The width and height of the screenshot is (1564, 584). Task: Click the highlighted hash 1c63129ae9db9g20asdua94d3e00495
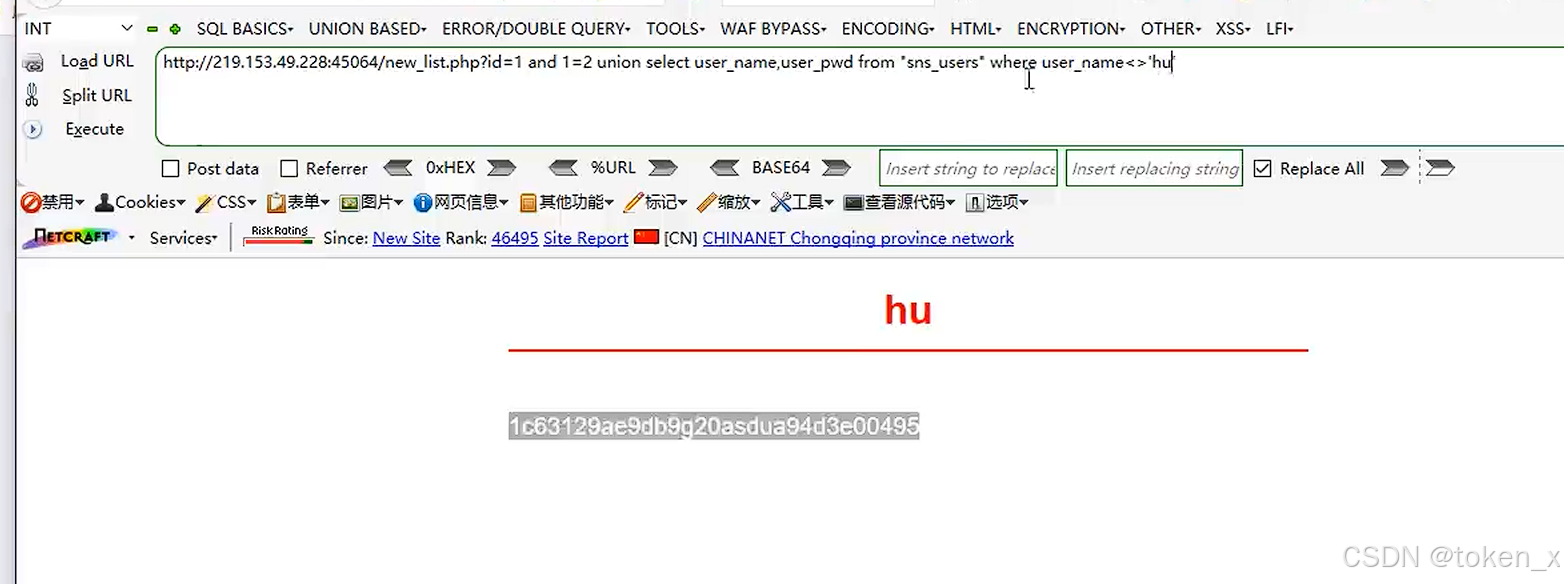click(x=714, y=426)
